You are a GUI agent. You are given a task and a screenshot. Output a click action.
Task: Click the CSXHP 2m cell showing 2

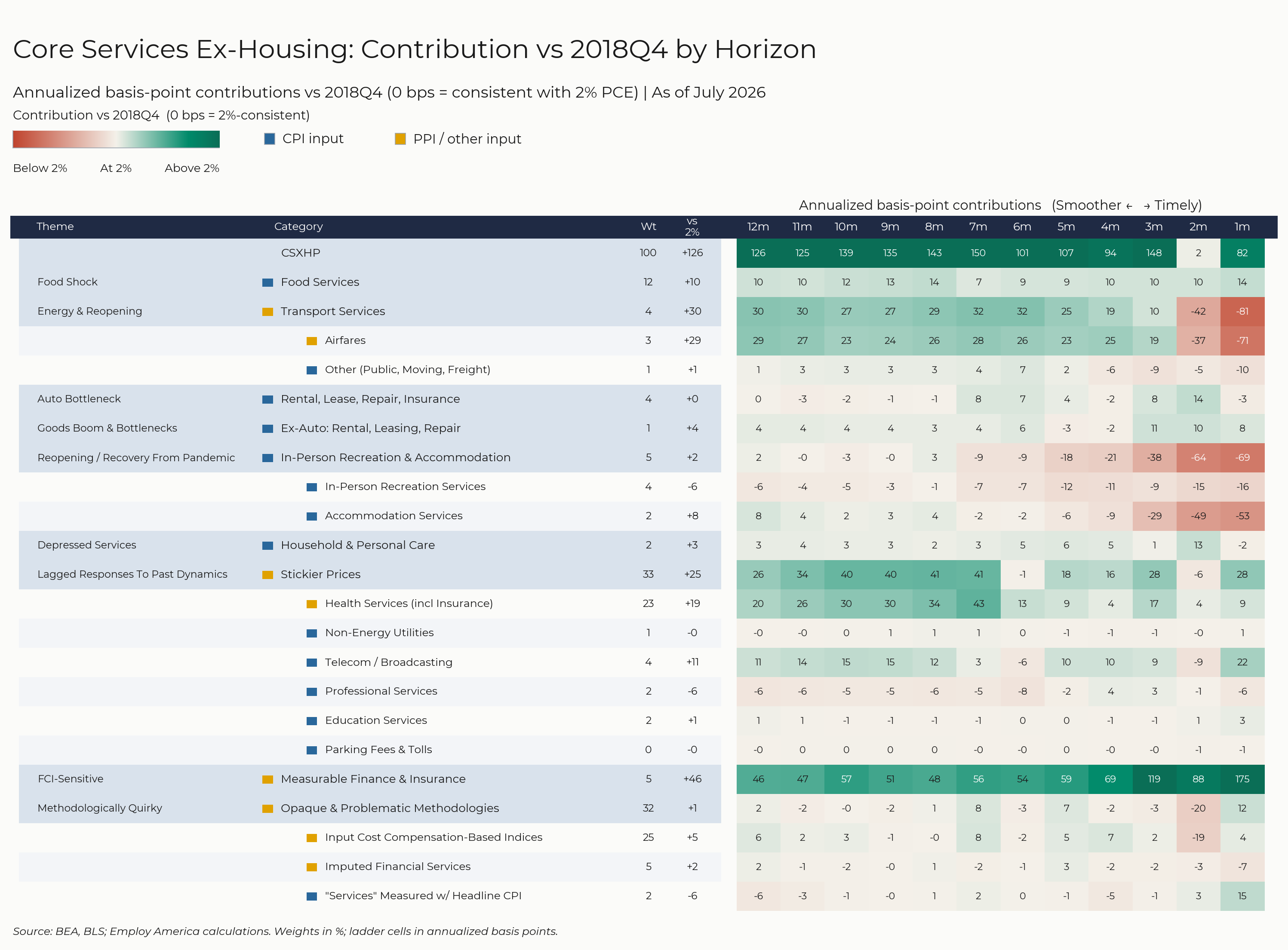[1198, 253]
